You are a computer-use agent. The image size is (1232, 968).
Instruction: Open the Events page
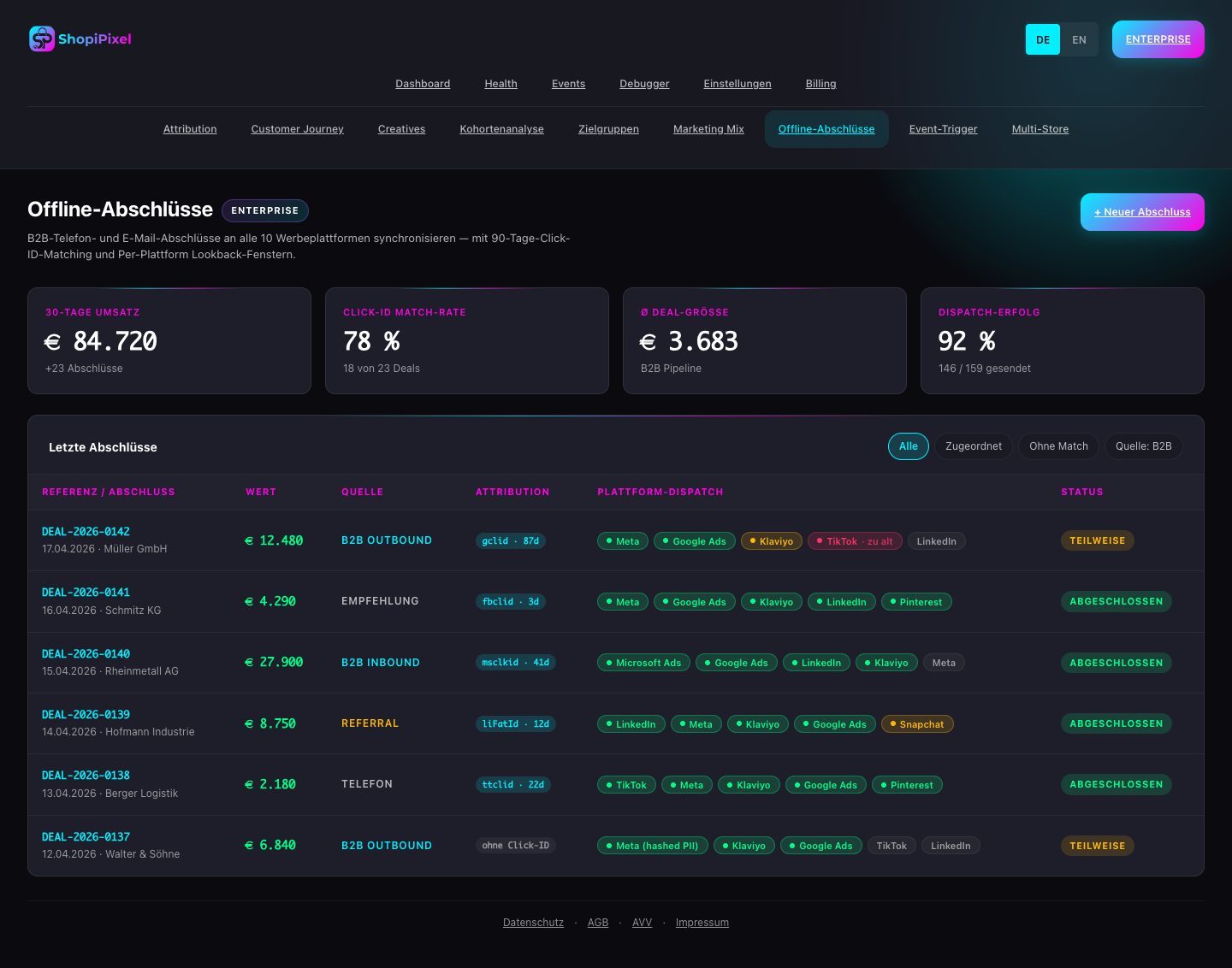click(x=568, y=84)
